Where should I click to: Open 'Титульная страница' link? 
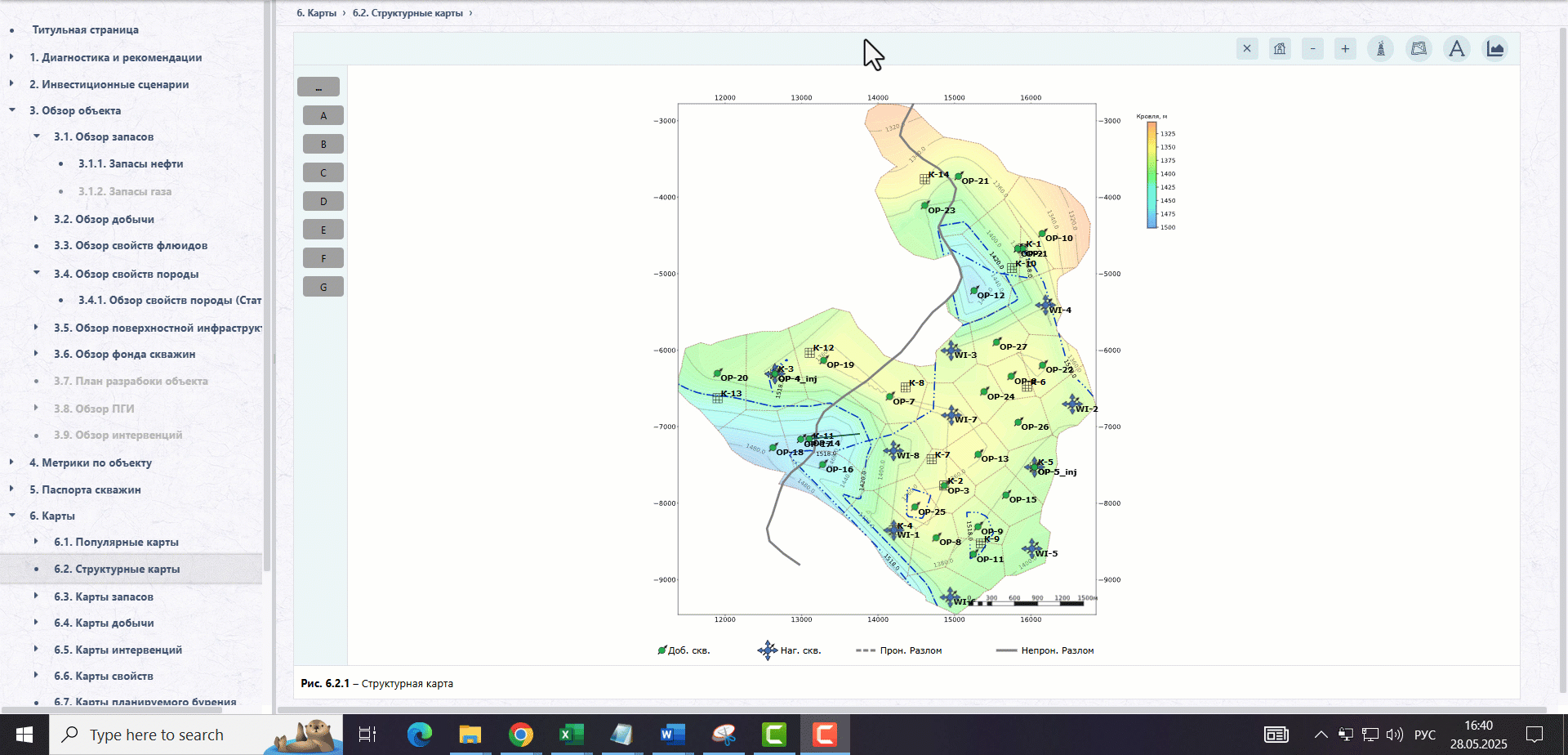tap(86, 29)
